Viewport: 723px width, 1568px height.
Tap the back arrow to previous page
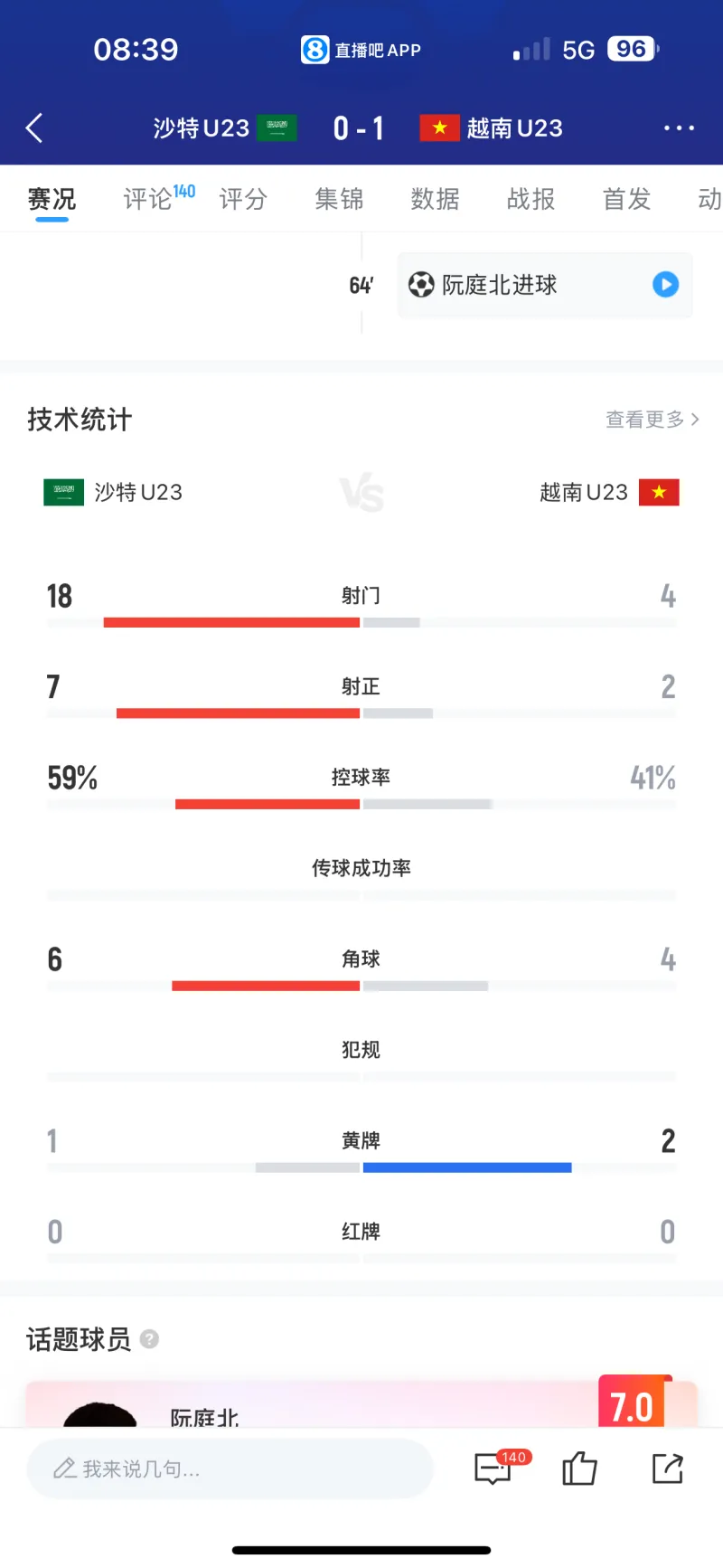[33, 128]
